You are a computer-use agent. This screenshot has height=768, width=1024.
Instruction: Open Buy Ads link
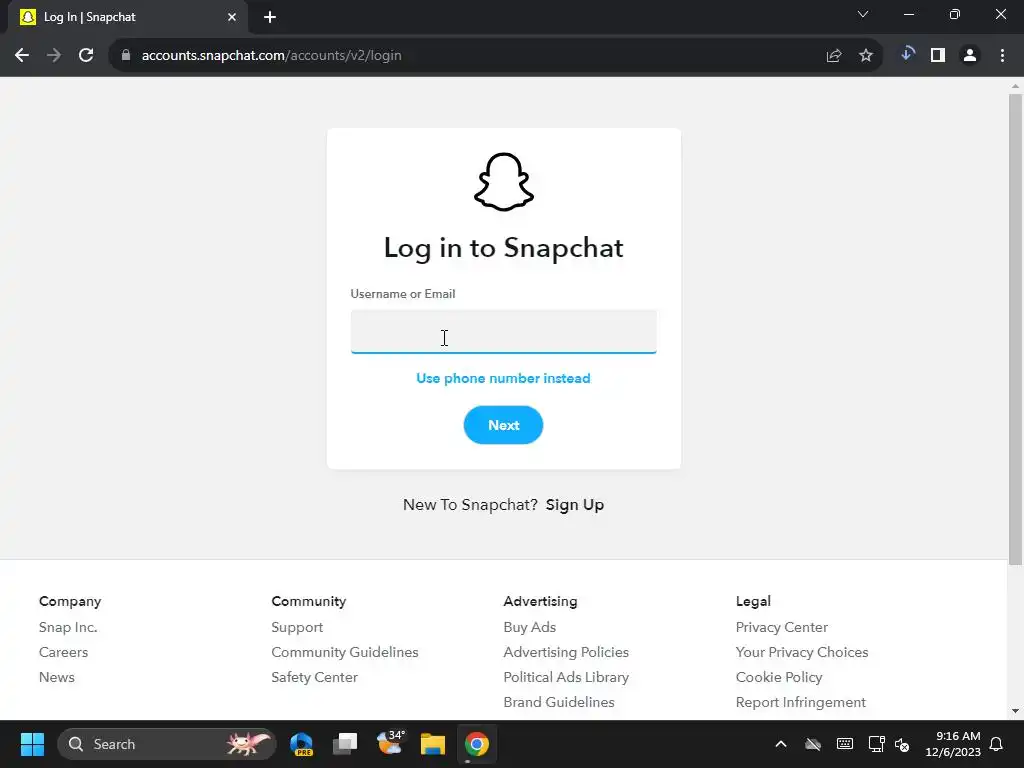click(530, 628)
